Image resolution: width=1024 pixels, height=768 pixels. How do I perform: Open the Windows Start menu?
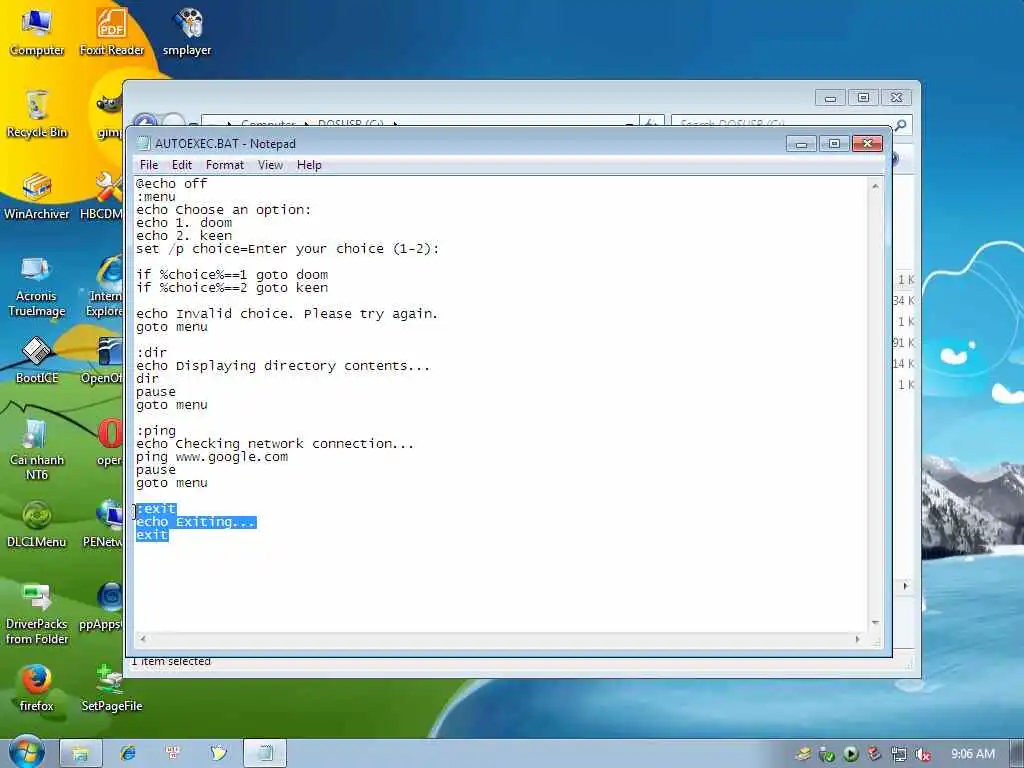(26, 752)
